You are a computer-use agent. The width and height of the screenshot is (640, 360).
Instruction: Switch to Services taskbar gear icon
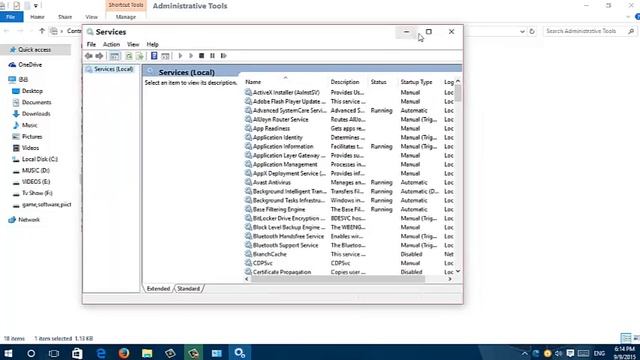click(240, 353)
